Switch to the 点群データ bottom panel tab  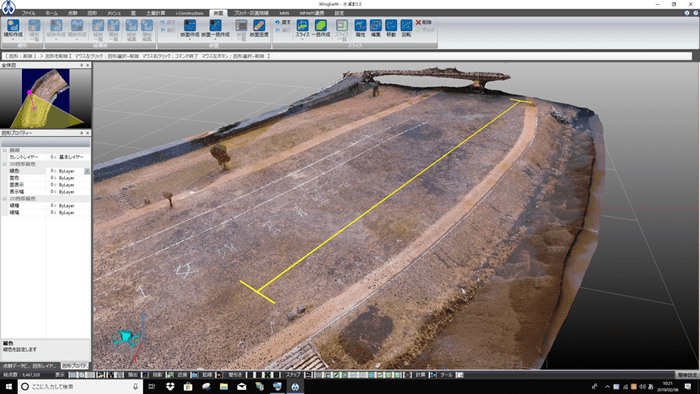pyautogui.click(x=16, y=365)
